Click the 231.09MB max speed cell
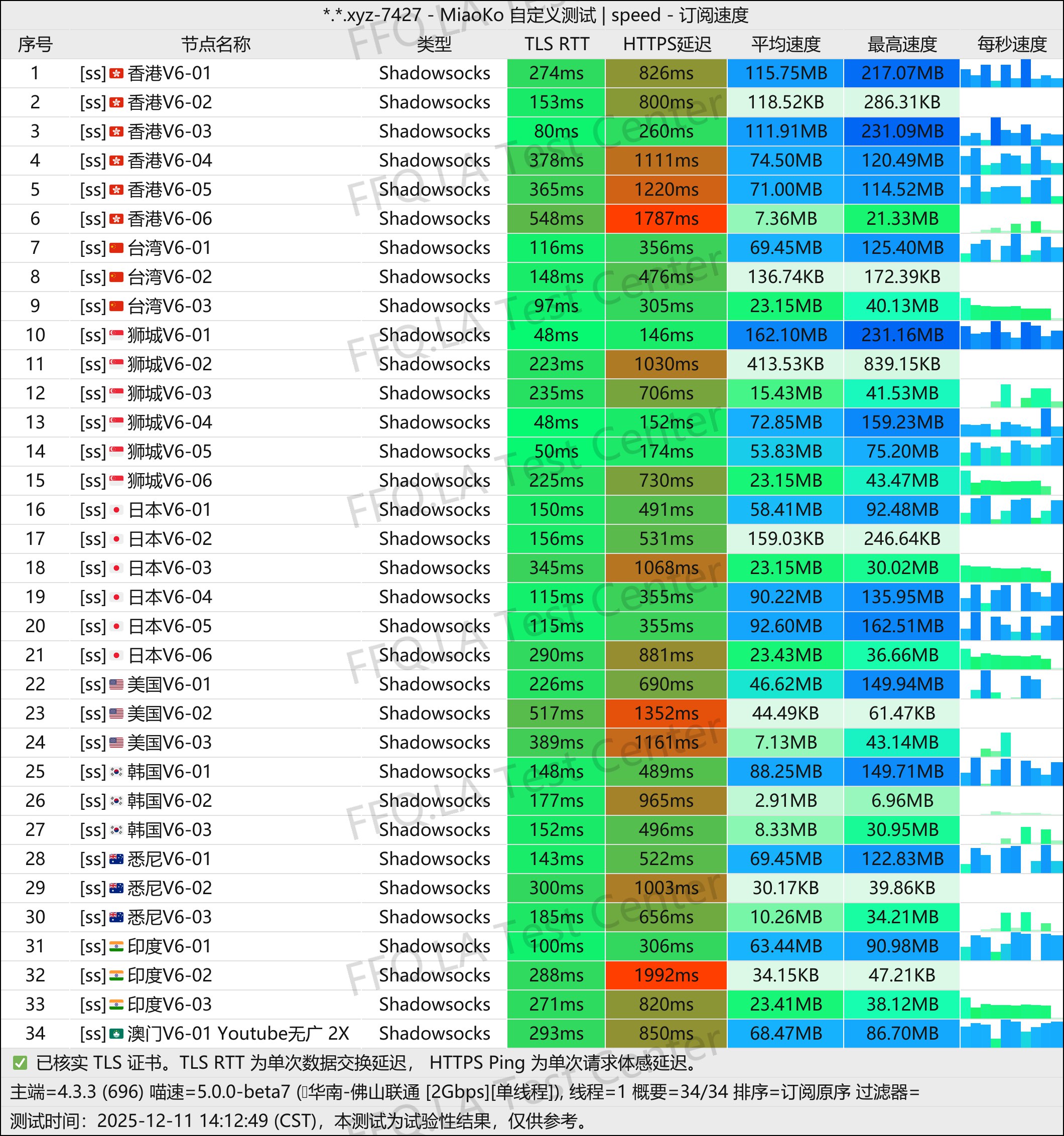 point(902,131)
